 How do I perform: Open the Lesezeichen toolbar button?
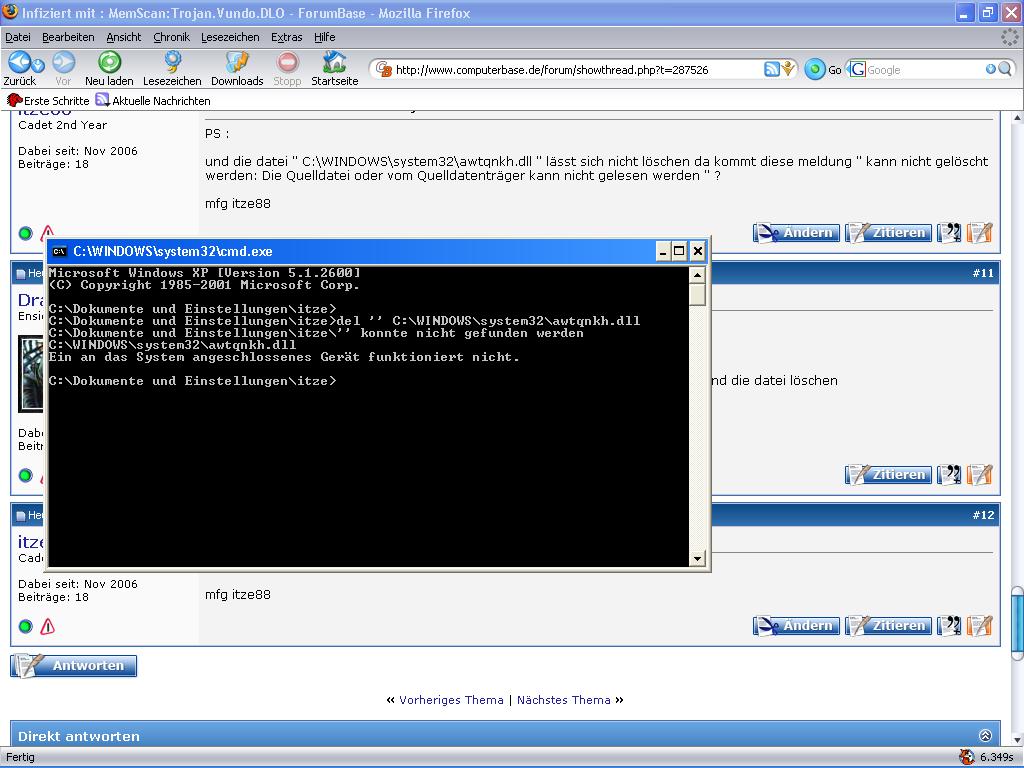pyautogui.click(x=172, y=69)
